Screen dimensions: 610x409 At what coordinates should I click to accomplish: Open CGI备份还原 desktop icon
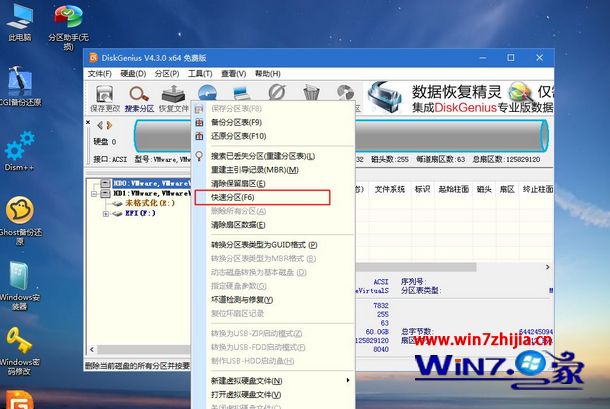pos(19,86)
